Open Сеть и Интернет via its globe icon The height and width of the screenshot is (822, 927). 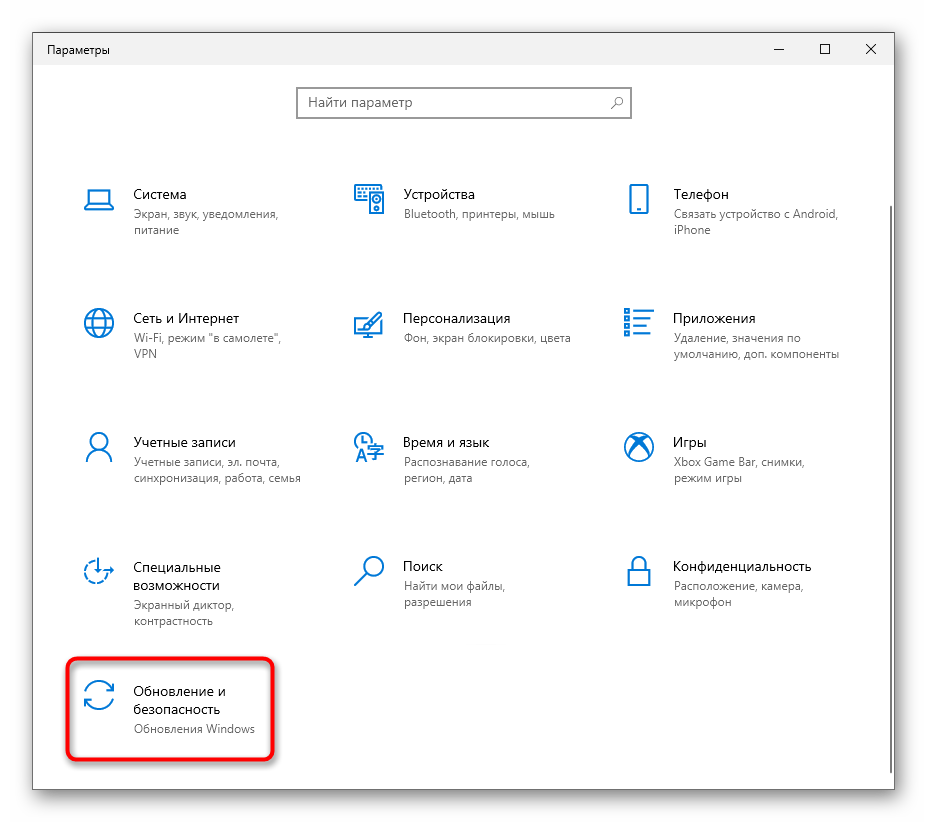tap(99, 322)
